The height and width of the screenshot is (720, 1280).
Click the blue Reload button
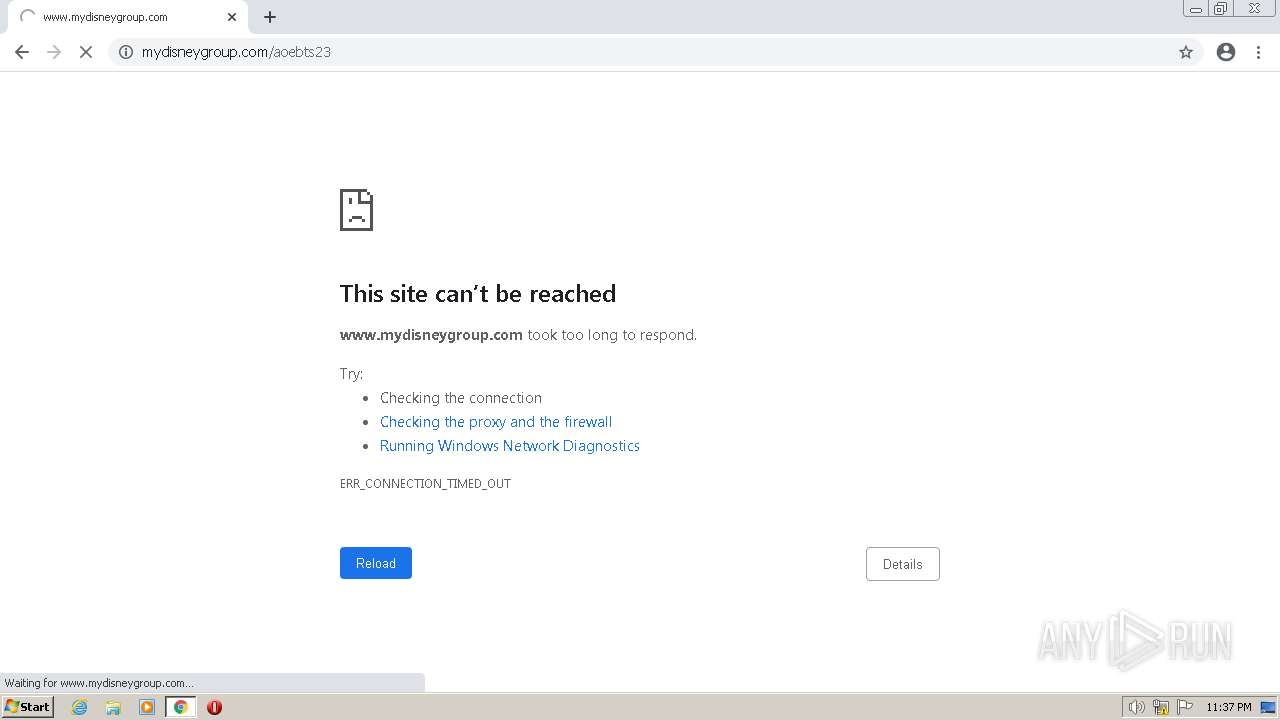[x=376, y=563]
